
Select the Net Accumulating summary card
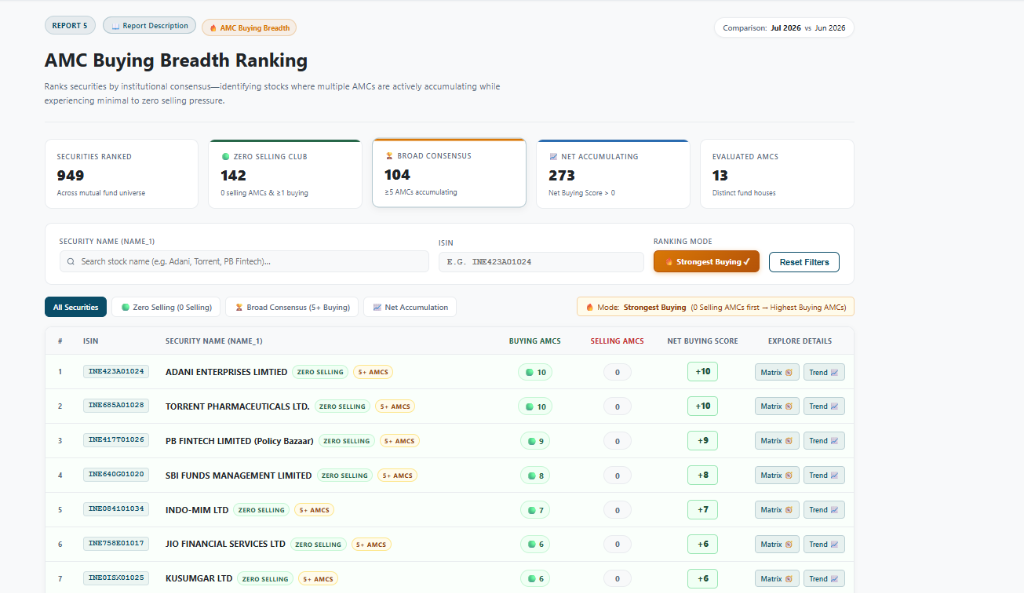coord(613,174)
